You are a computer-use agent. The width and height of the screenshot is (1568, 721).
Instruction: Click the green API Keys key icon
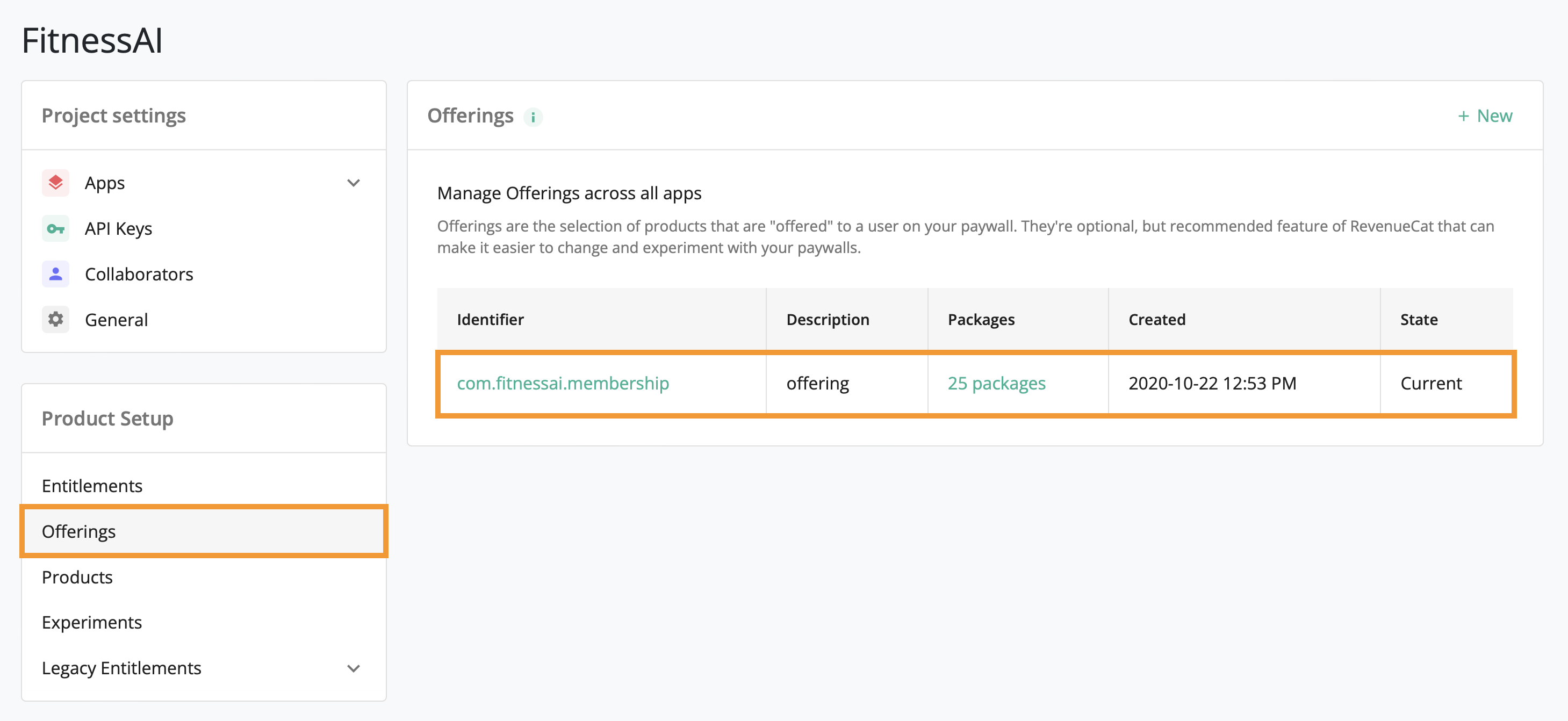[55, 229]
